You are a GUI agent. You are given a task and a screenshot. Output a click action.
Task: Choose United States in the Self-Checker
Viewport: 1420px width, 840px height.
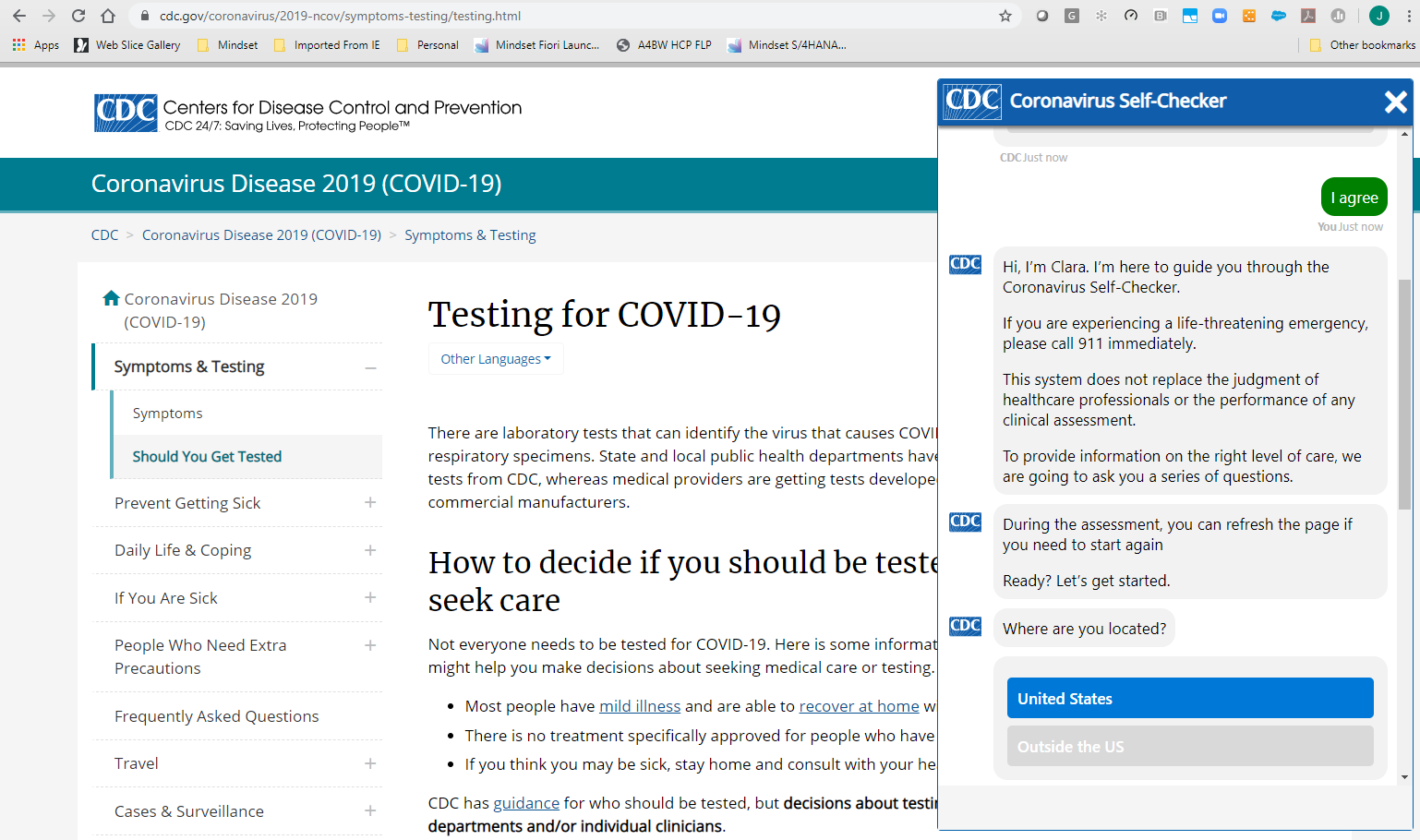pos(1190,698)
